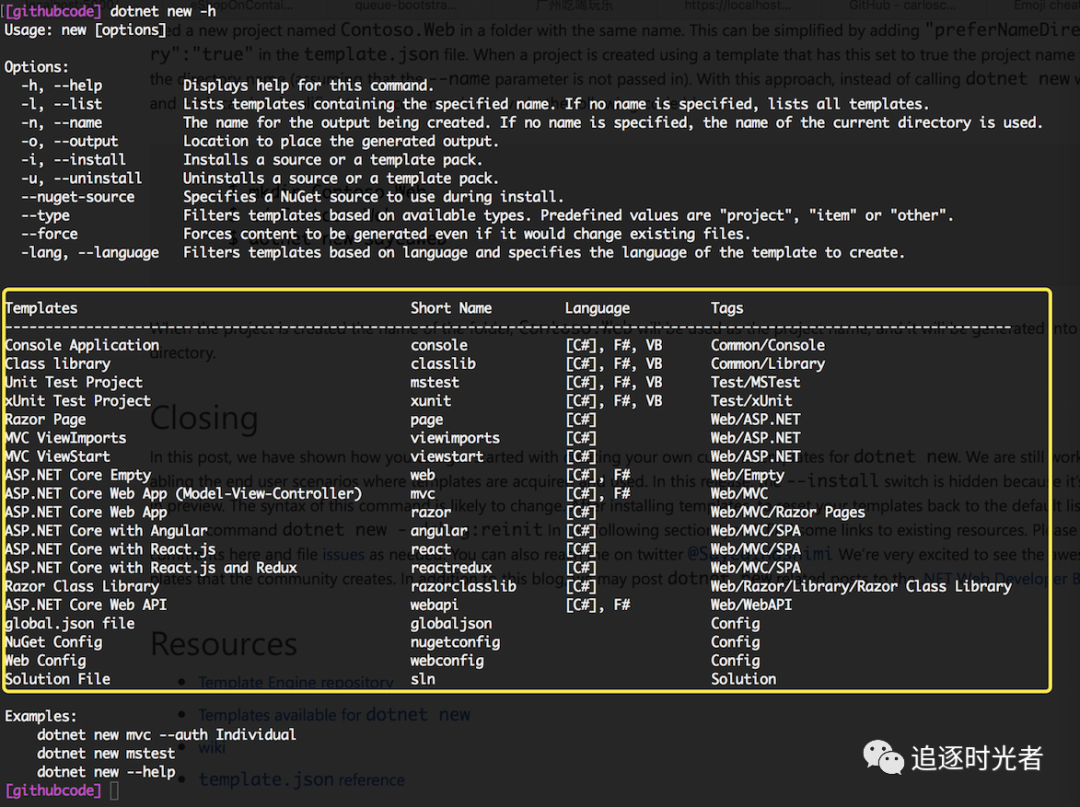This screenshot has width=1080, height=807.
Task: Click the '-u, --uninstall' option
Action: (x=82, y=178)
